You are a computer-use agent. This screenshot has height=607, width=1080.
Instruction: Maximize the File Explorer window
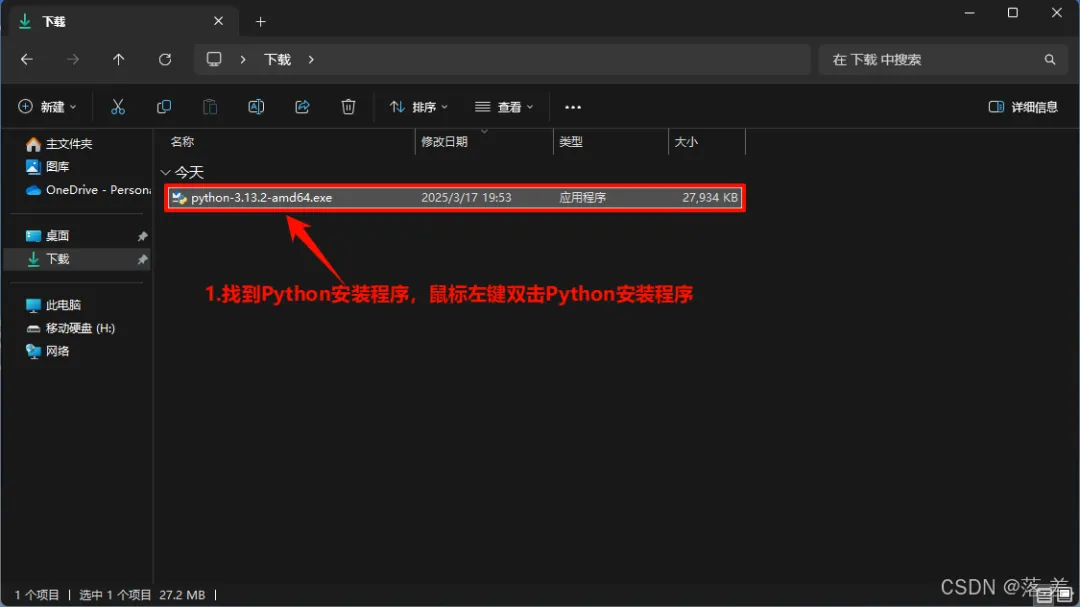click(1012, 13)
